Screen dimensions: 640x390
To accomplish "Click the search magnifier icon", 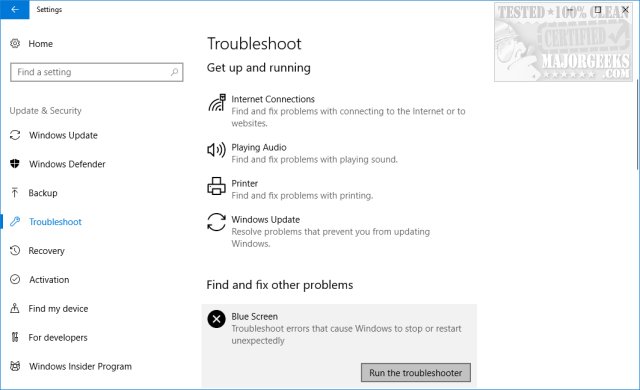I will click(174, 72).
